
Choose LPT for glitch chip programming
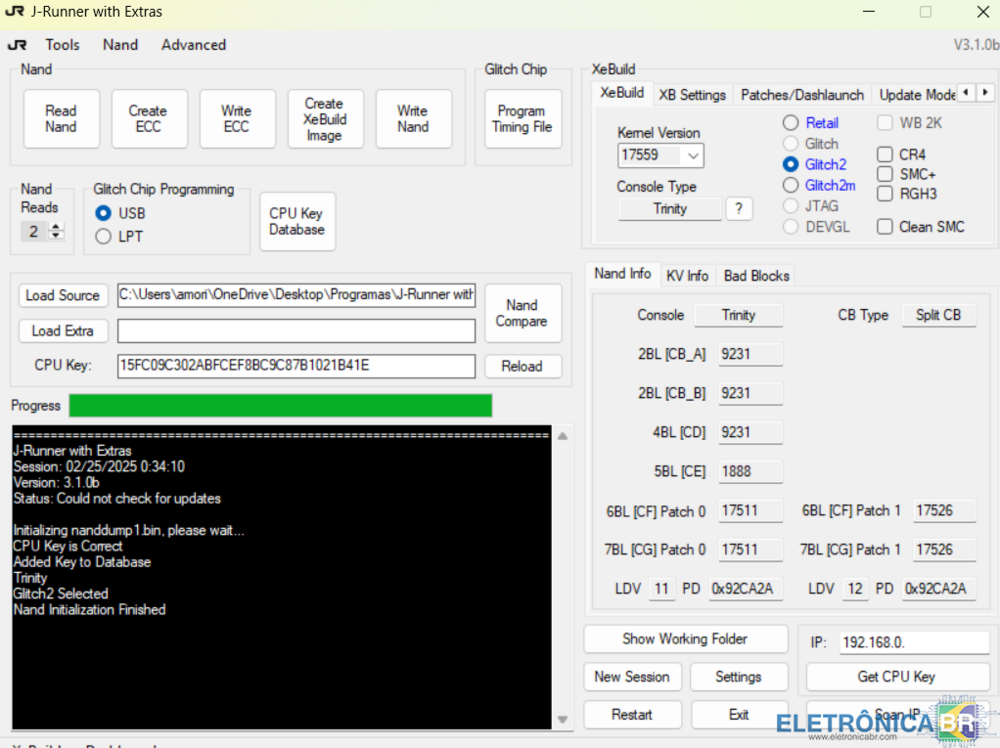pos(103,237)
